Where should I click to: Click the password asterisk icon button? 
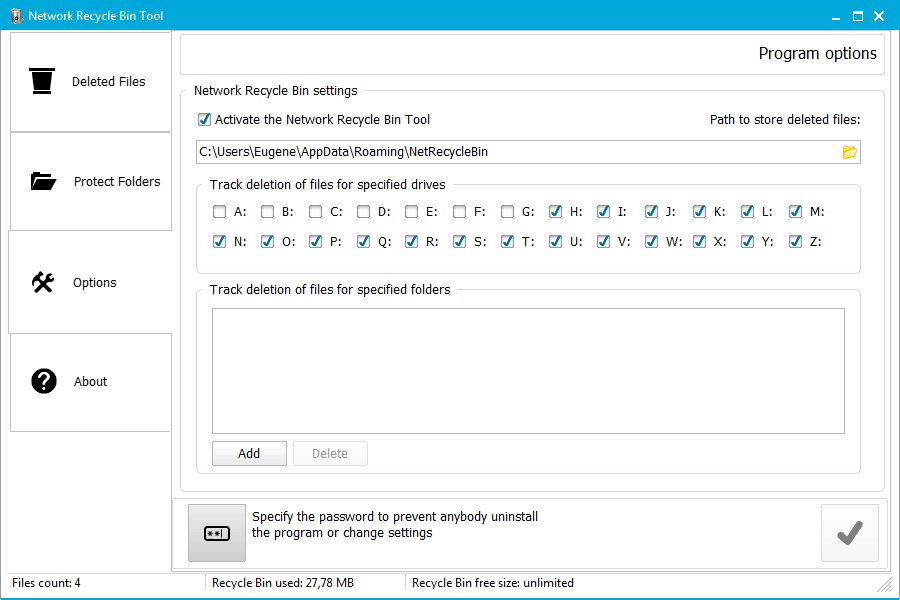[217, 533]
